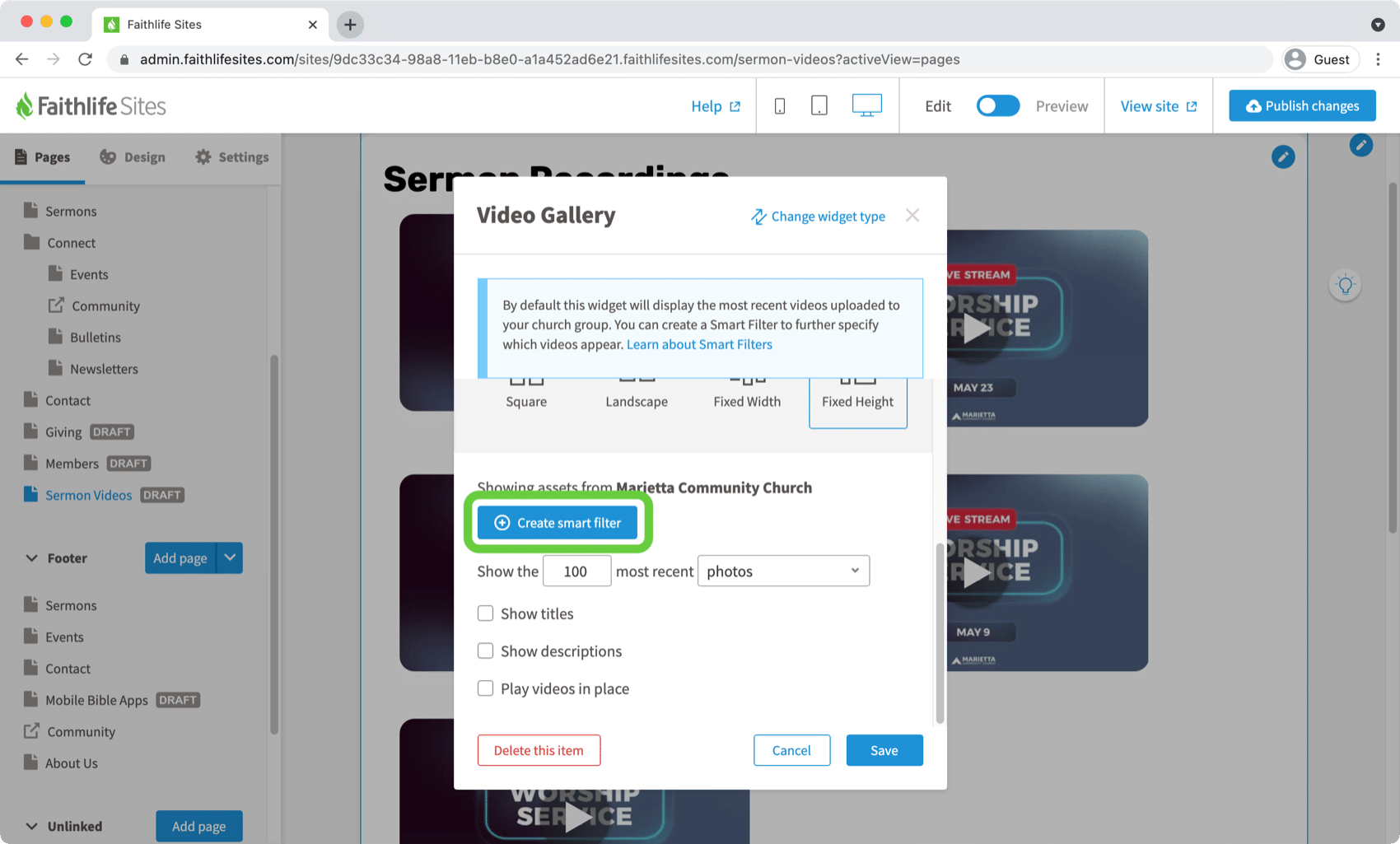
Task: Enable the Show descriptions checkbox
Action: [485, 650]
